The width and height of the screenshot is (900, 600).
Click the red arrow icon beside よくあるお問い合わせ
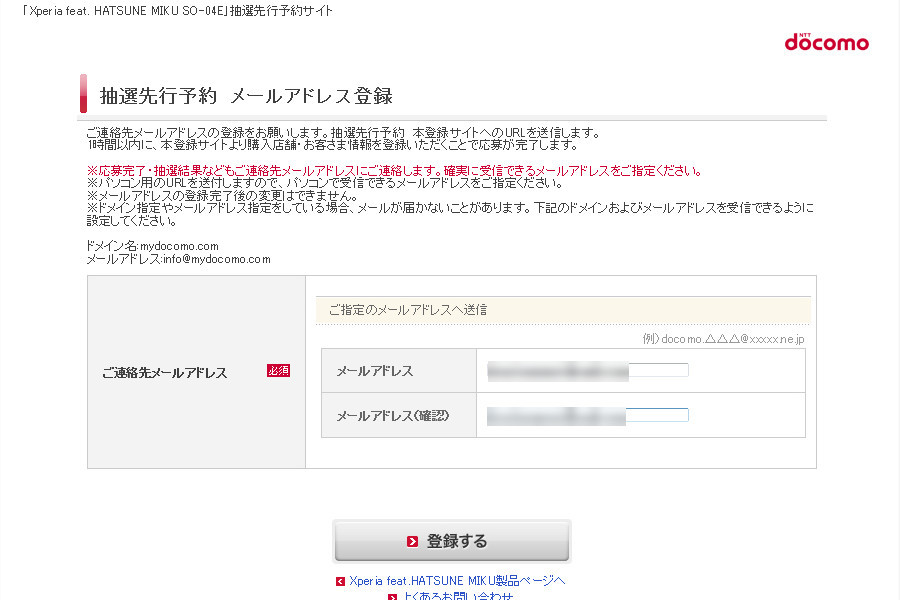coord(393,597)
